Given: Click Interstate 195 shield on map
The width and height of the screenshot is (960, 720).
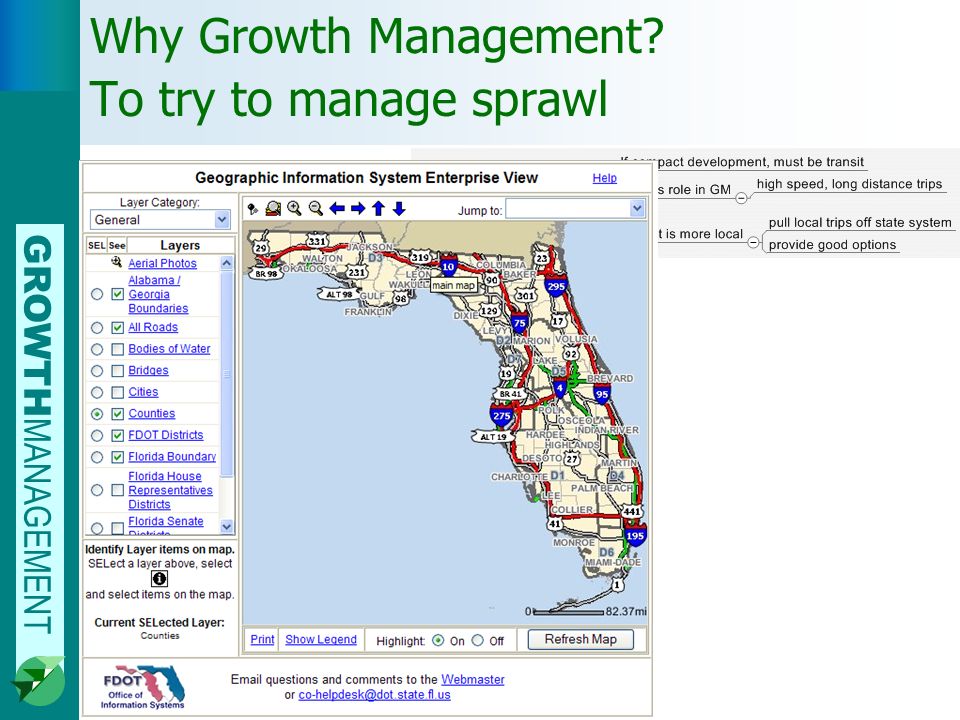Looking at the screenshot, I should click(635, 536).
